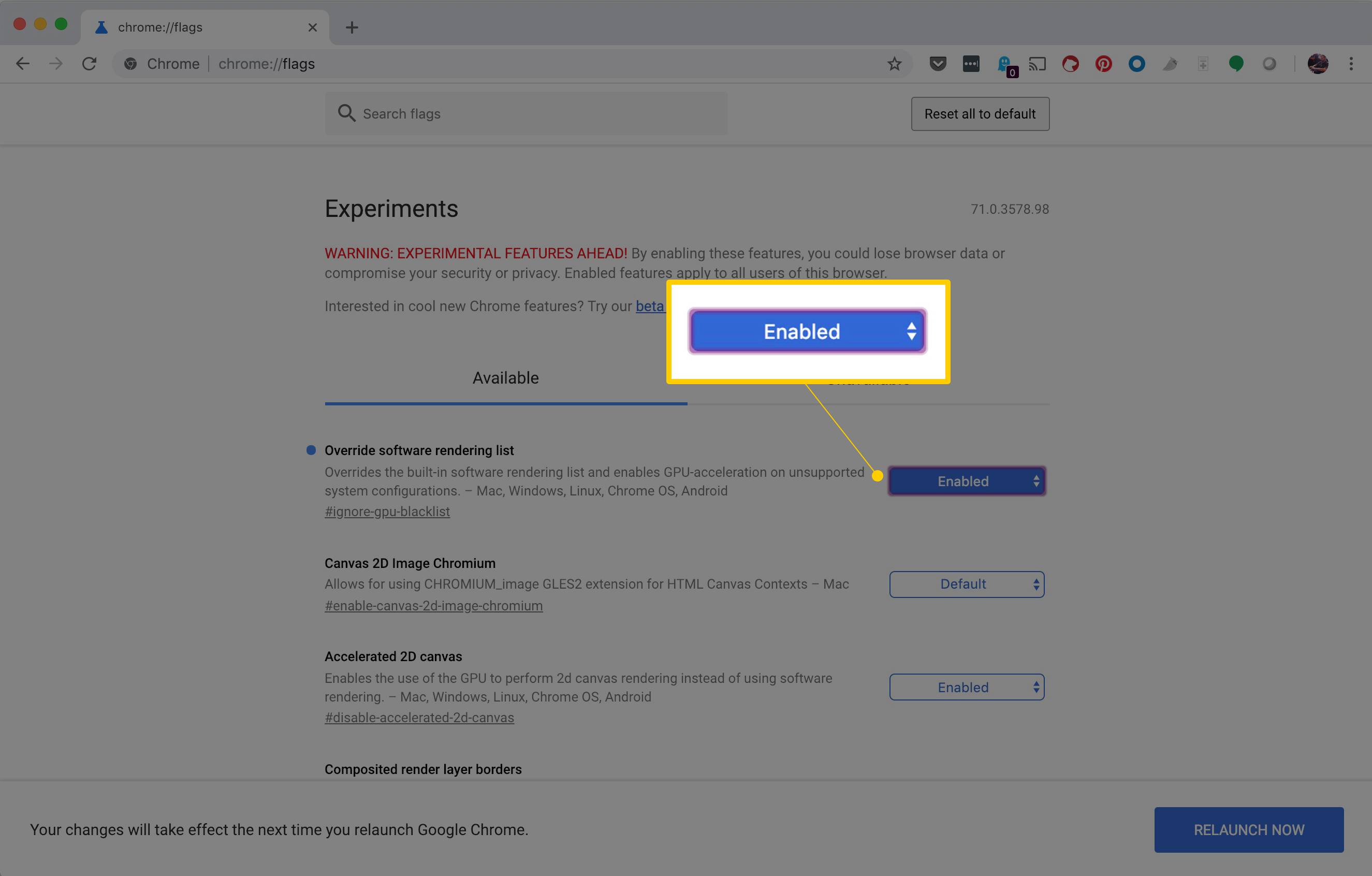This screenshot has width=1372, height=876.
Task: Open the green Hangouts extension
Action: (x=1236, y=64)
